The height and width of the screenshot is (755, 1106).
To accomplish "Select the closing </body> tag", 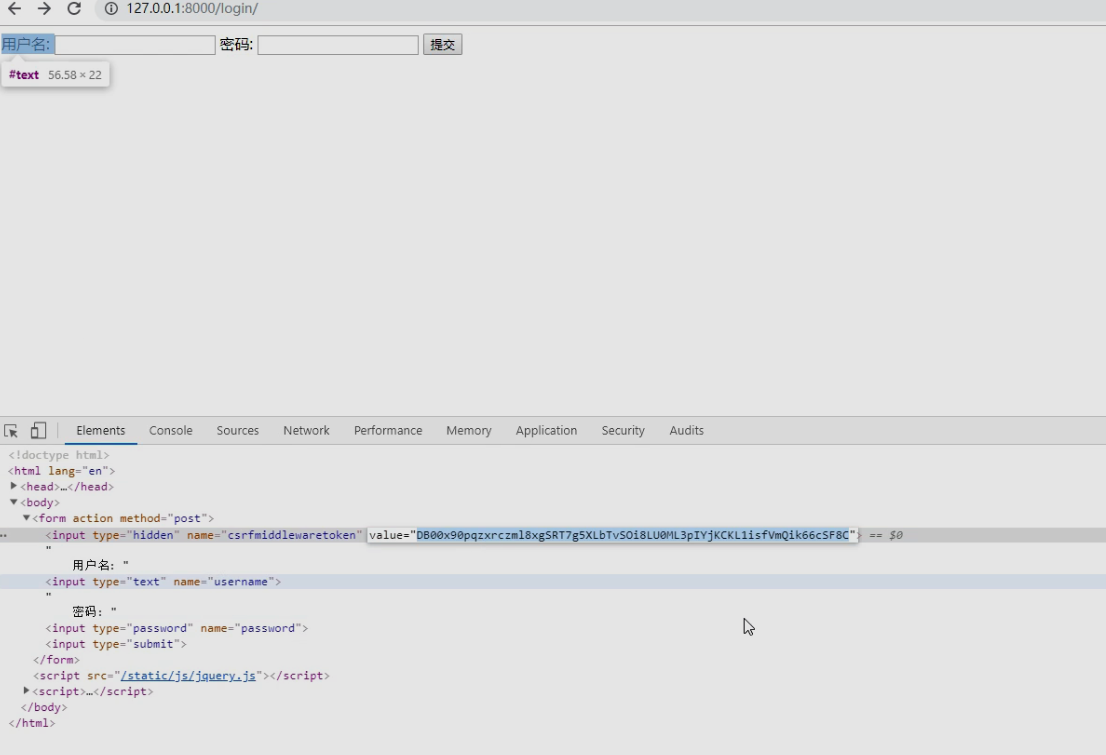I will pyautogui.click(x=44, y=707).
